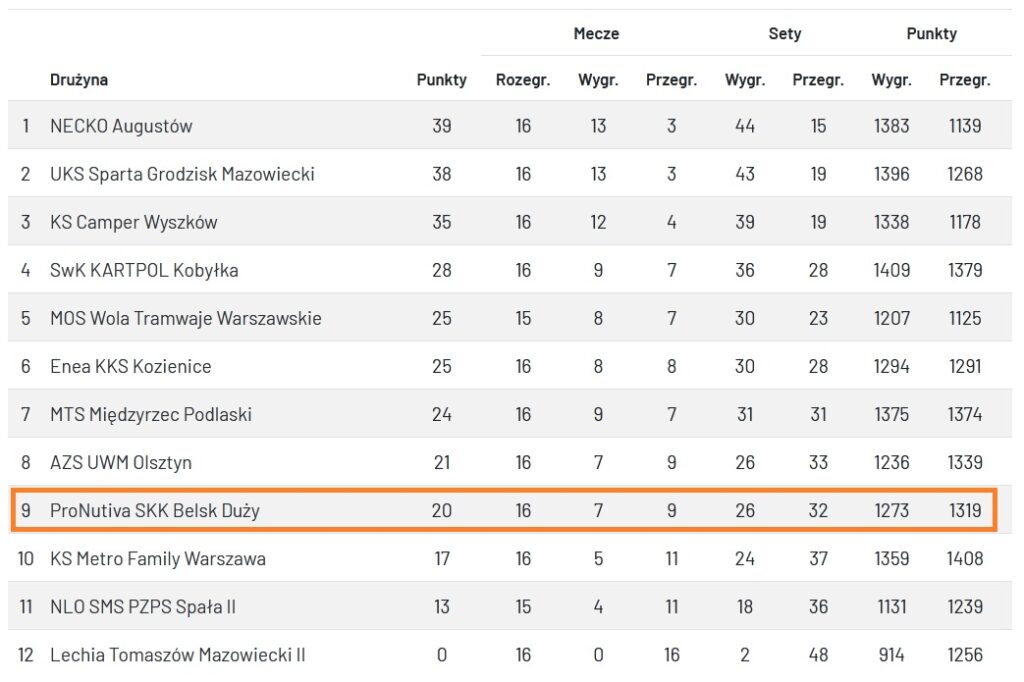Select the far-right Punkty group header

931,34
